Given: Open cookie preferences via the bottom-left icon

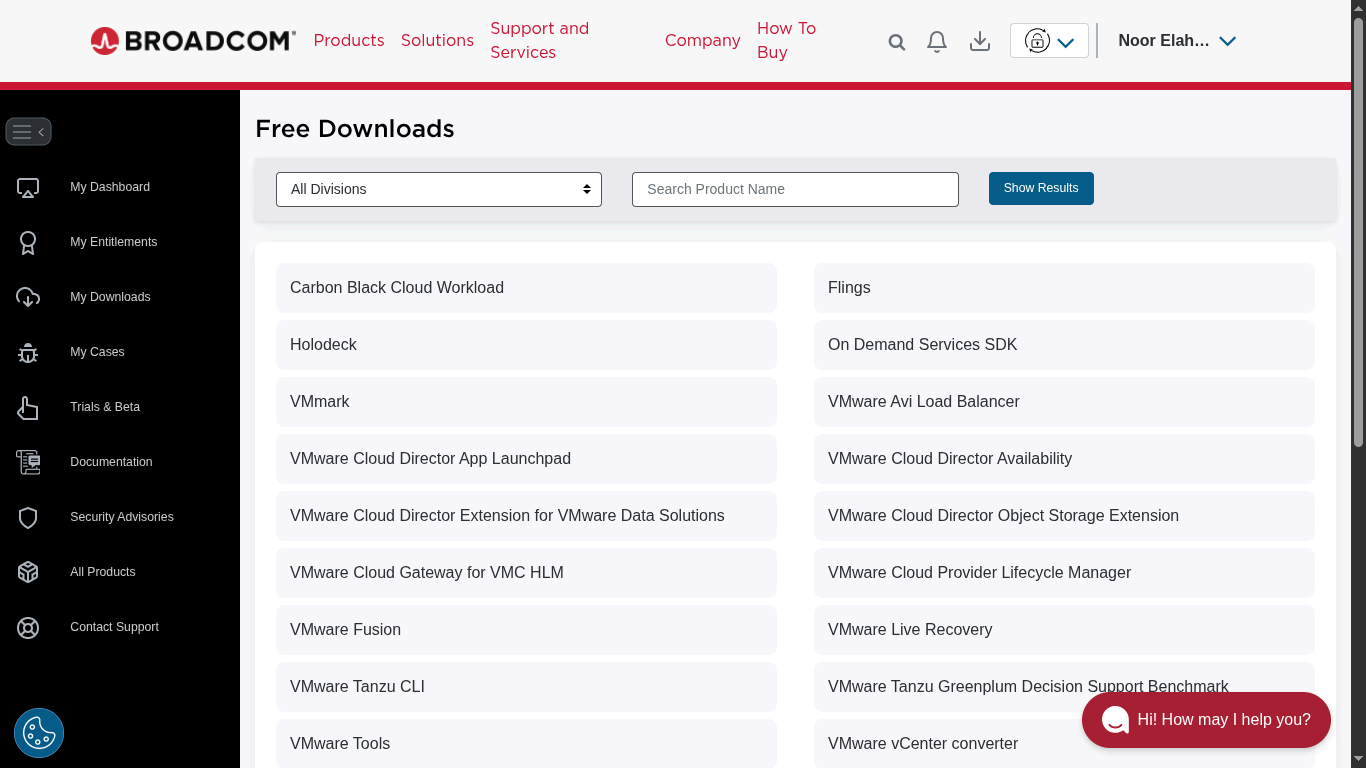Looking at the screenshot, I should (38, 732).
